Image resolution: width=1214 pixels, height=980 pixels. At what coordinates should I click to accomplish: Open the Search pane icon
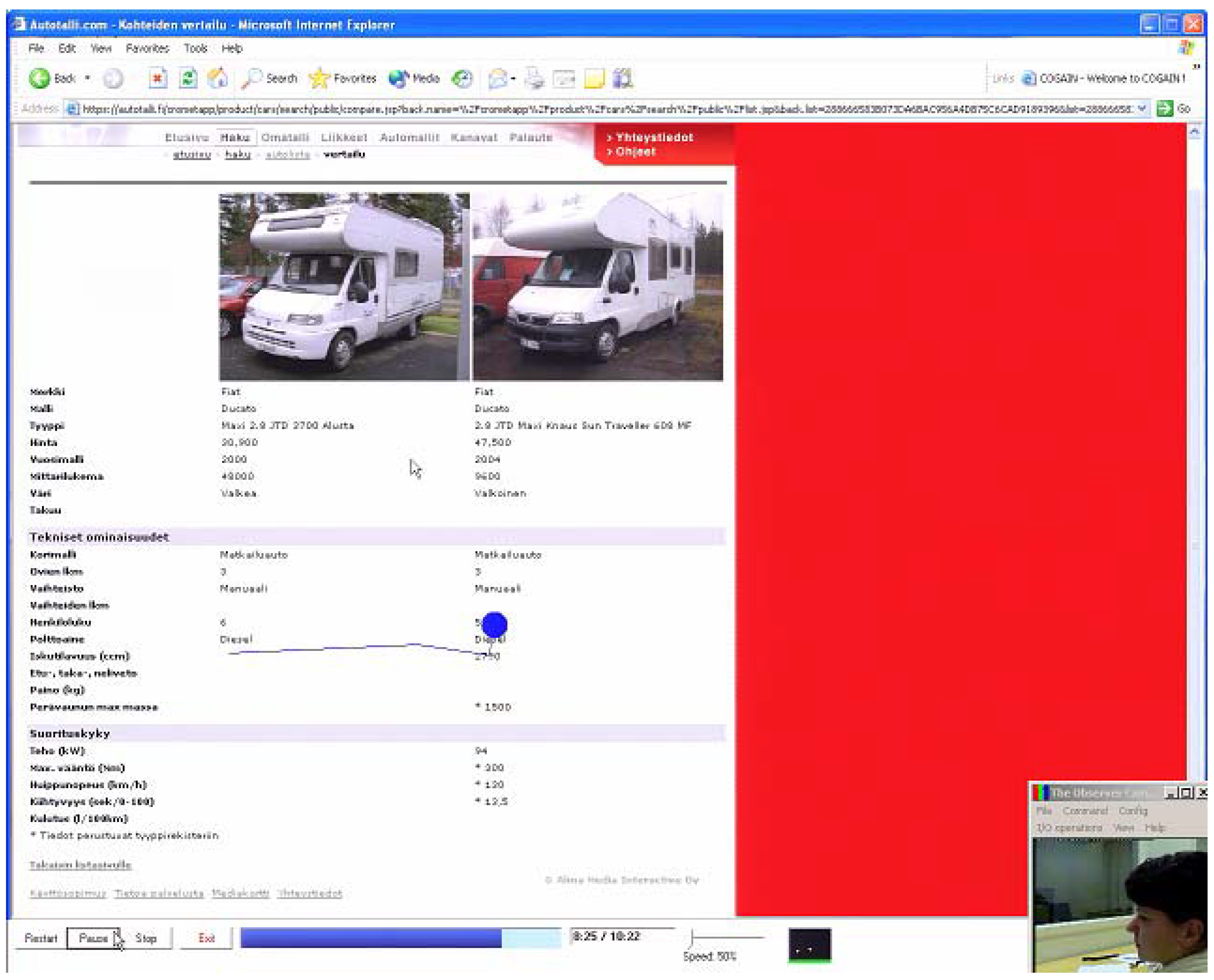[x=252, y=79]
